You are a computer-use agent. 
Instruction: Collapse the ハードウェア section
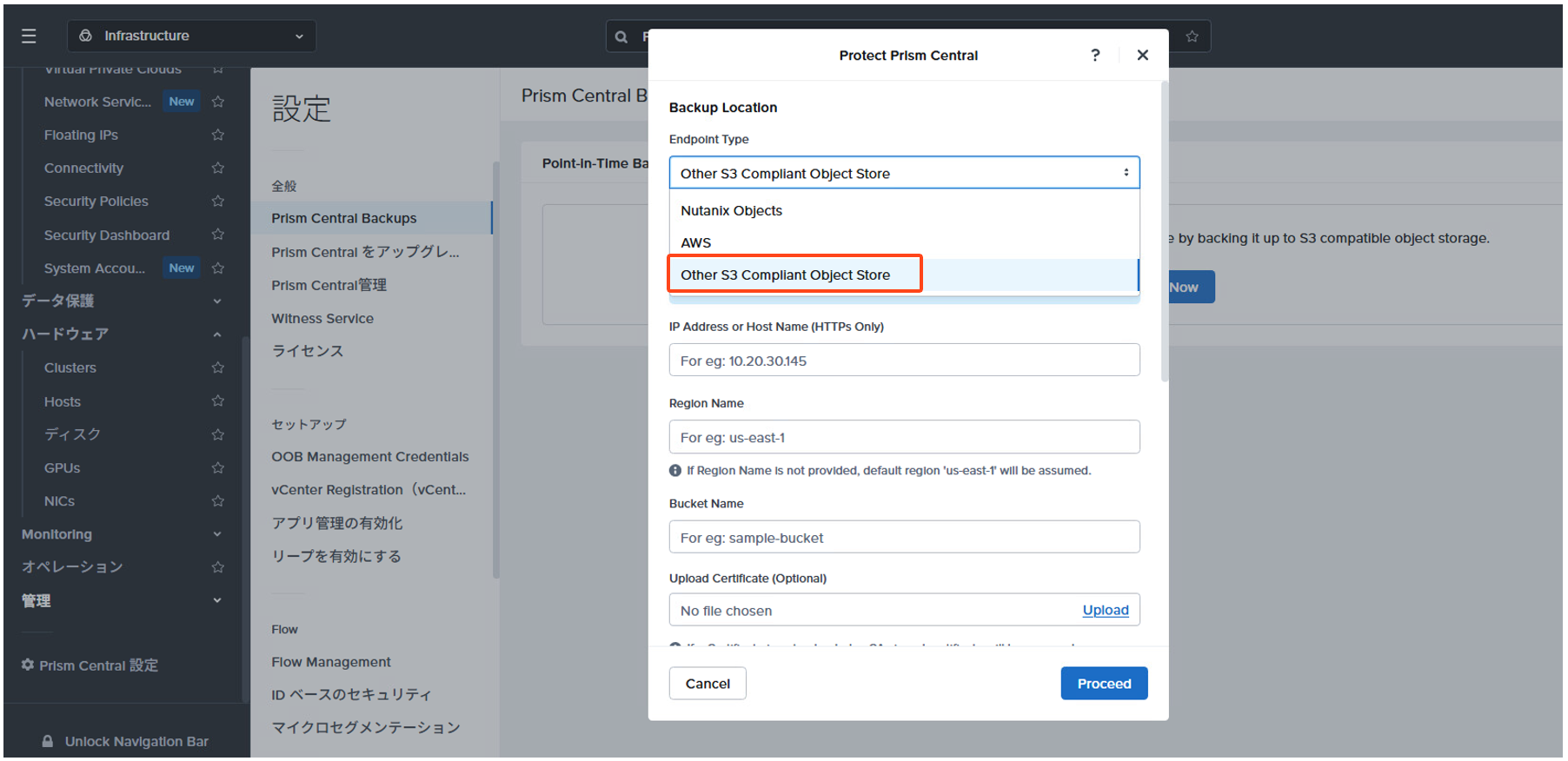tap(216, 334)
